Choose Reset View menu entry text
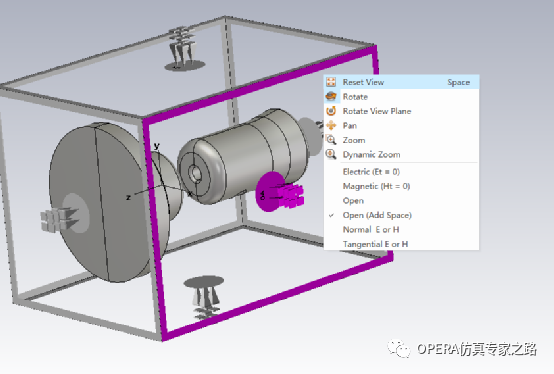The height and width of the screenshot is (374, 554). click(x=363, y=82)
